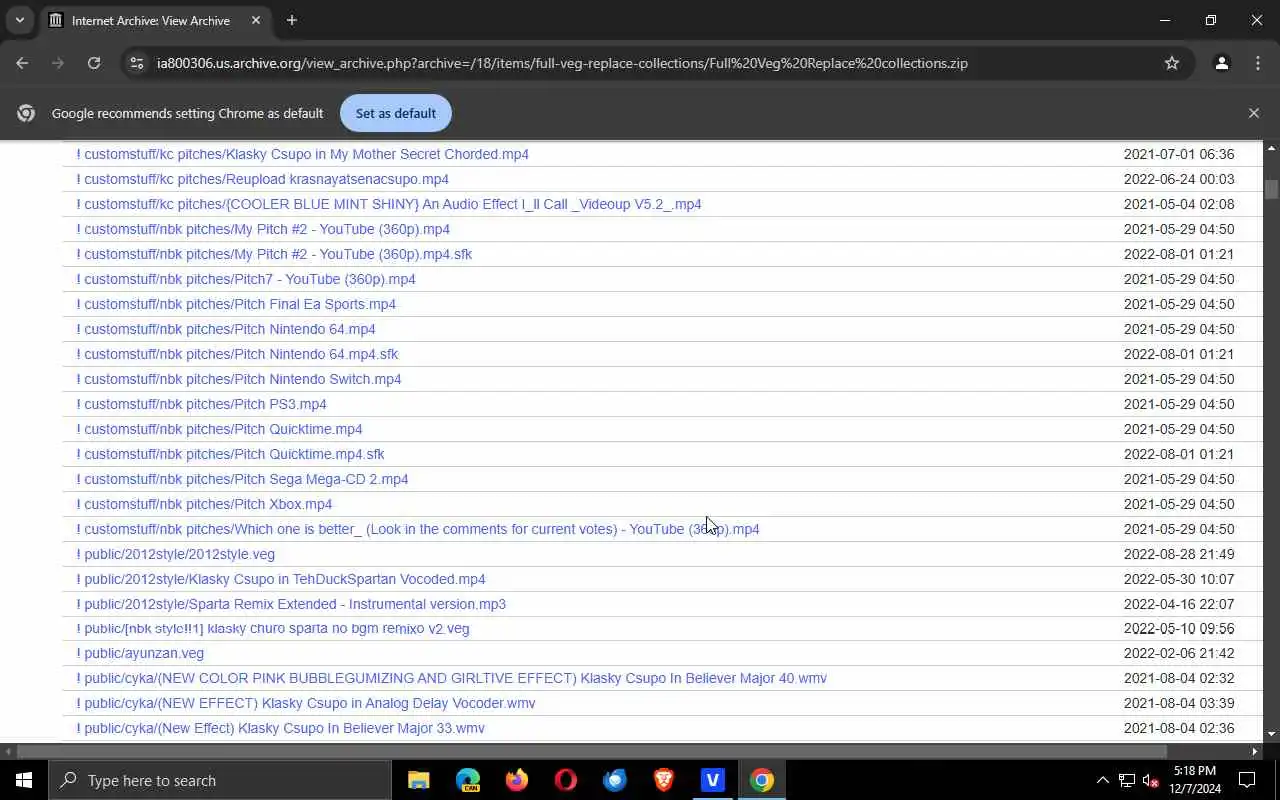
Task: Open public/ayunzan.veg link
Action: (x=140, y=653)
